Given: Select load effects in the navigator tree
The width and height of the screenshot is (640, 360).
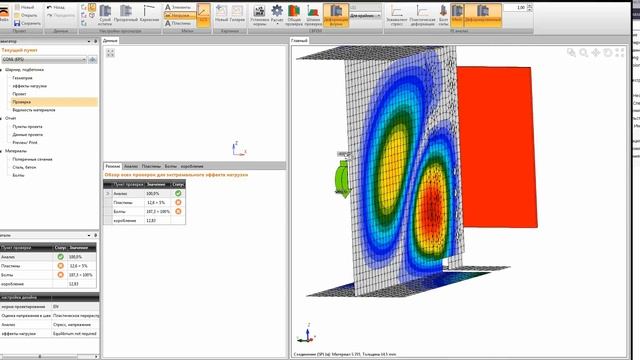Looking at the screenshot, I should click(29, 86).
